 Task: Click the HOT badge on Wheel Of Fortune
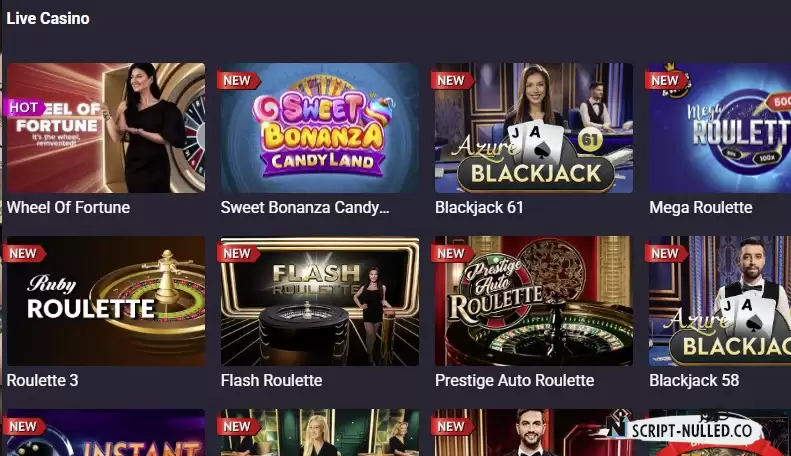coord(23,107)
